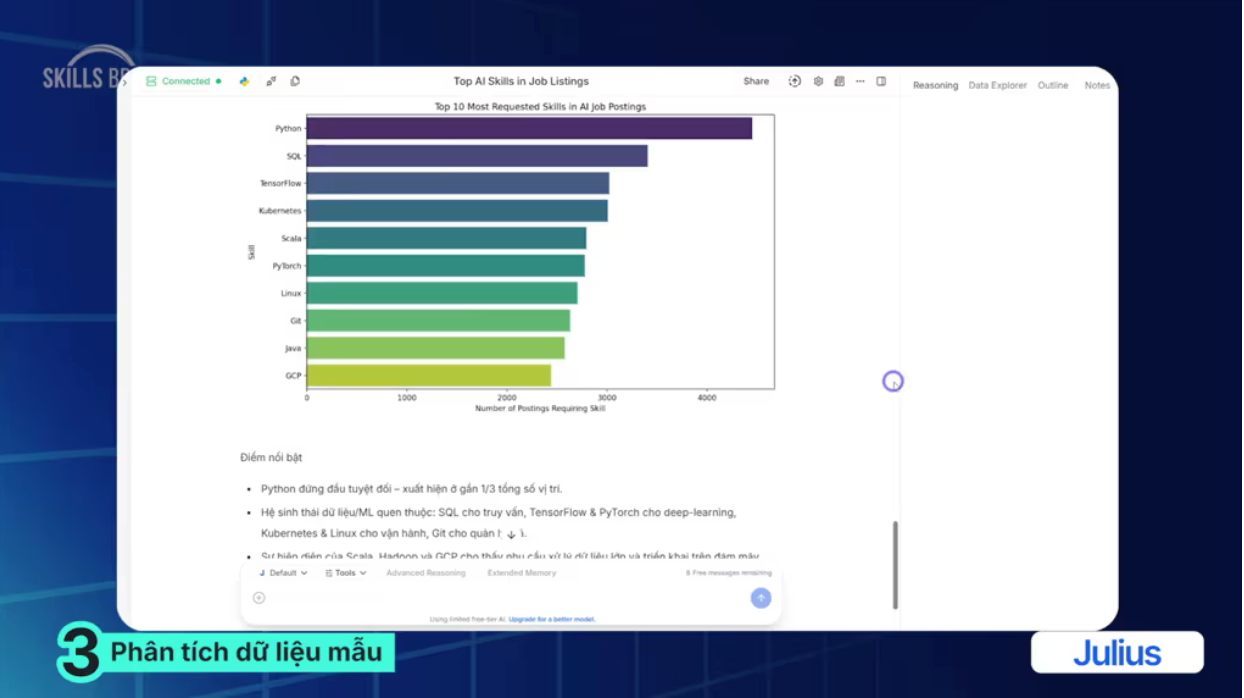The height and width of the screenshot is (698, 1244).
Task: Expand the Tools dropdown menu
Action: (346, 573)
